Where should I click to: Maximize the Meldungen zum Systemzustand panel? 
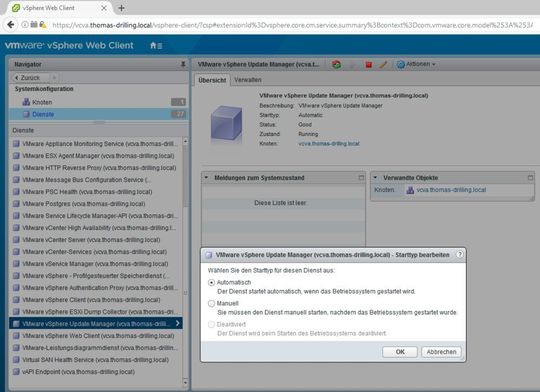(361, 178)
